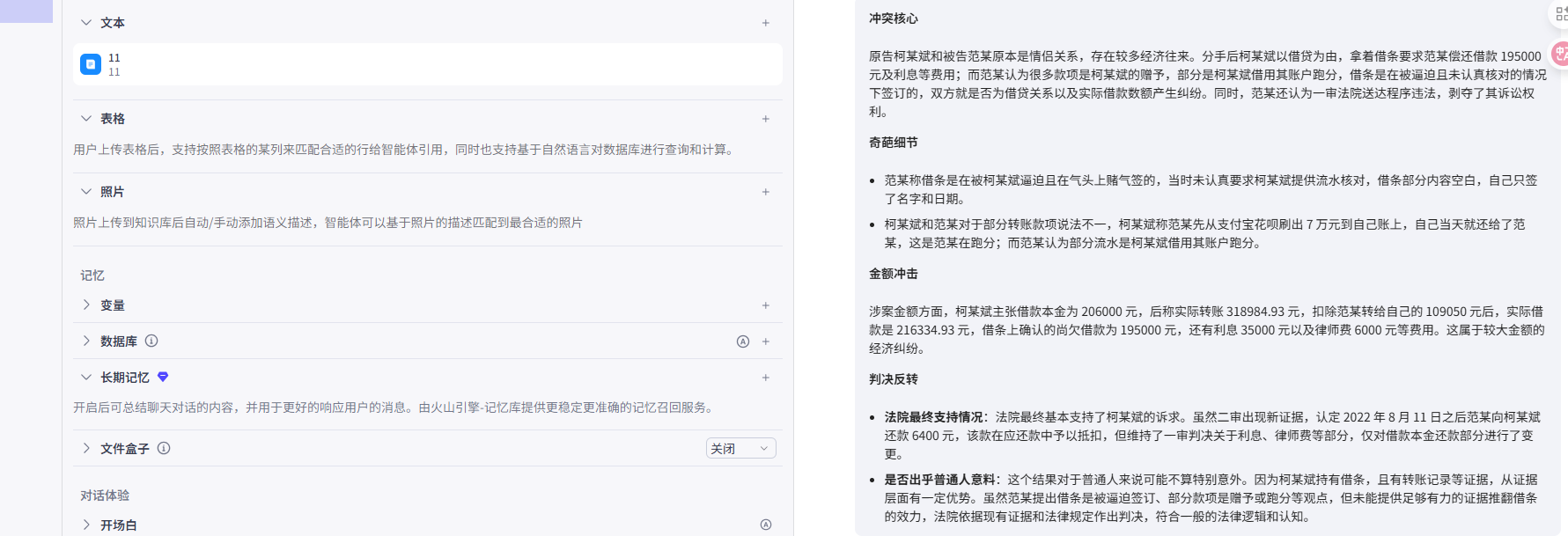Click the pink translation icon on the right edge
This screenshot has width=1568, height=536.
pyautogui.click(x=1561, y=55)
